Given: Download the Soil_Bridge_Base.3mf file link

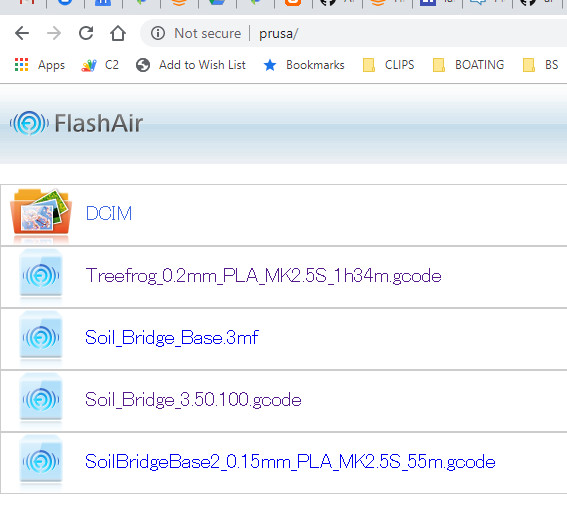Looking at the screenshot, I should click(172, 338).
